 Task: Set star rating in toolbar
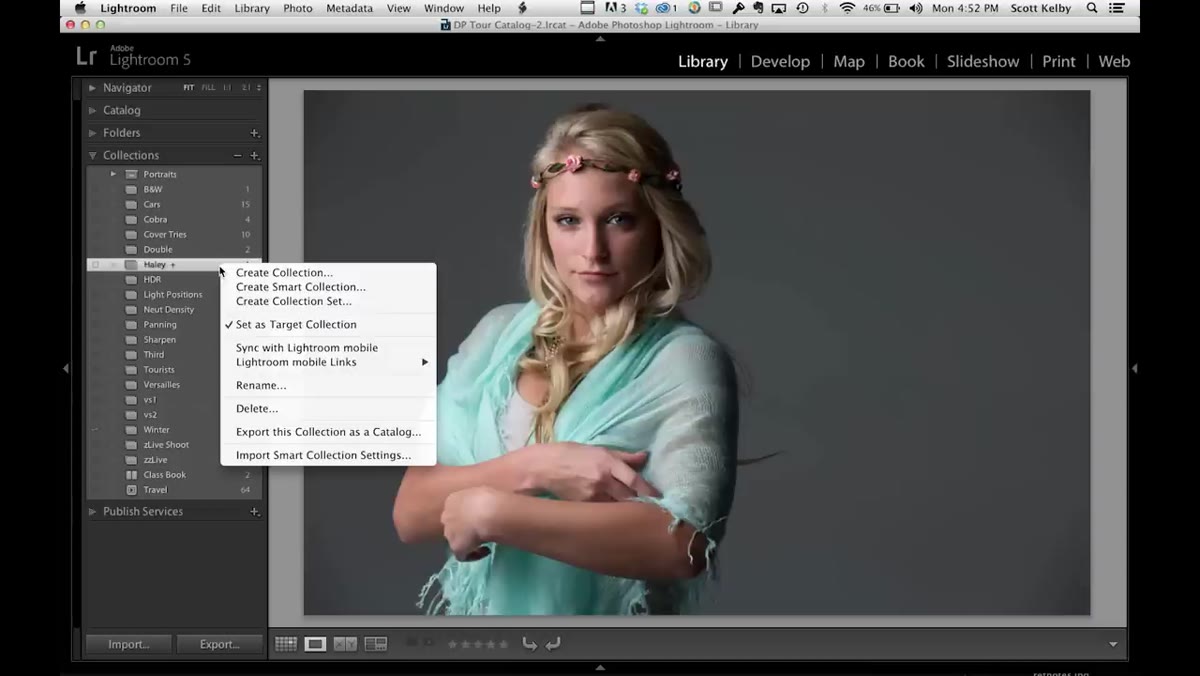pyautogui.click(x=478, y=644)
